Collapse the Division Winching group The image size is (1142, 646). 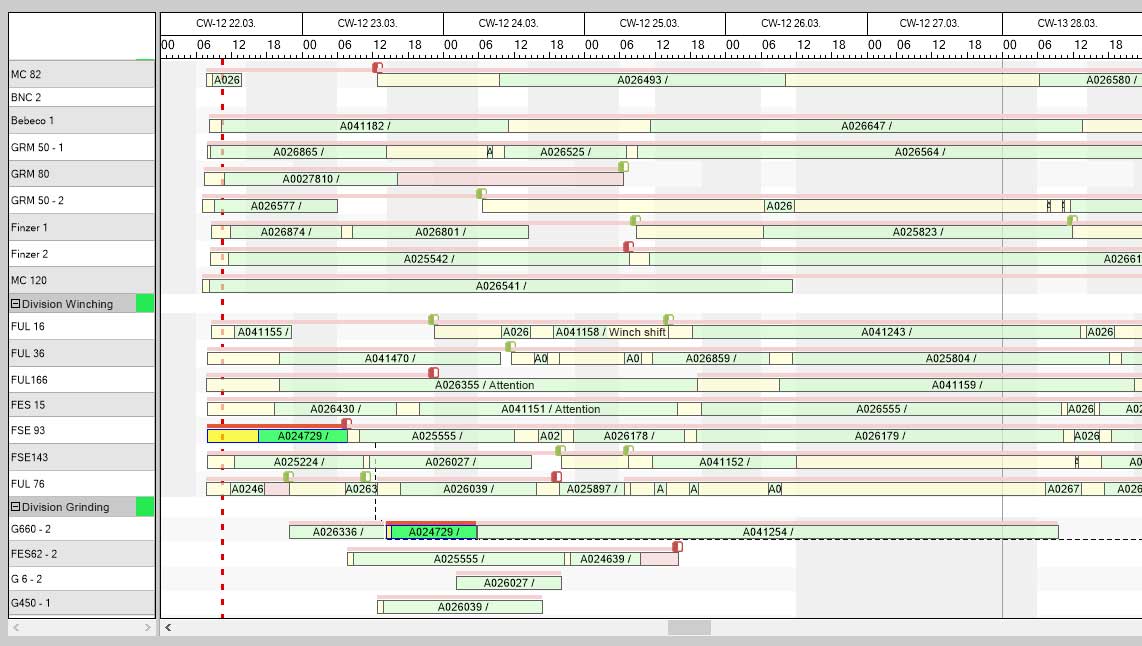(x=16, y=304)
